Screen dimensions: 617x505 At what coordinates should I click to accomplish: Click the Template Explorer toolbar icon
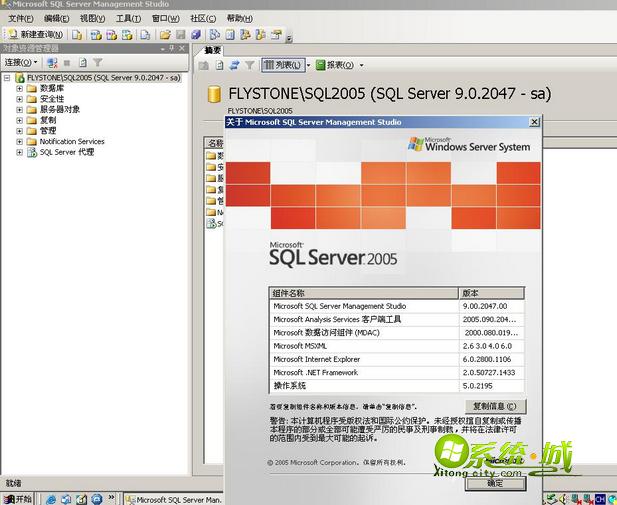pyautogui.click(x=260, y=35)
